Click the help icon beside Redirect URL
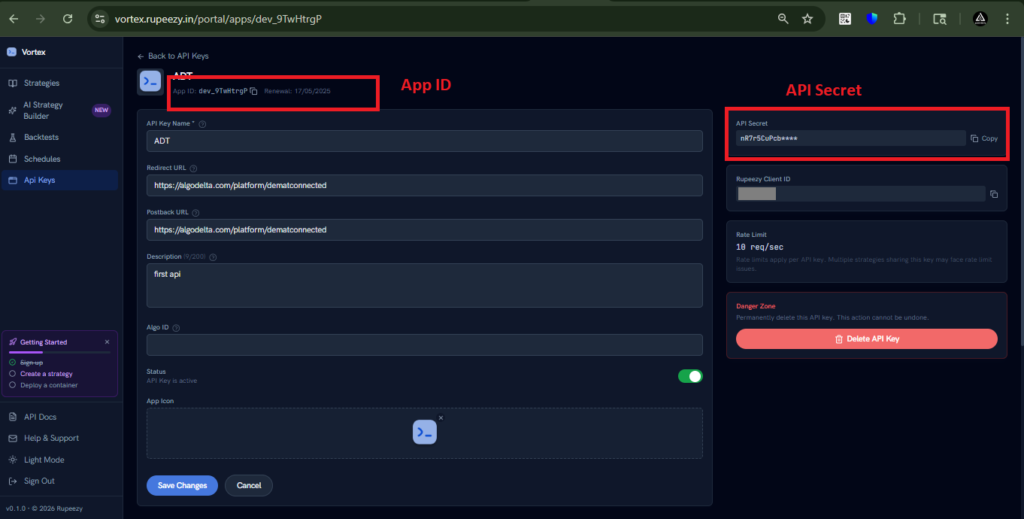 193,168
